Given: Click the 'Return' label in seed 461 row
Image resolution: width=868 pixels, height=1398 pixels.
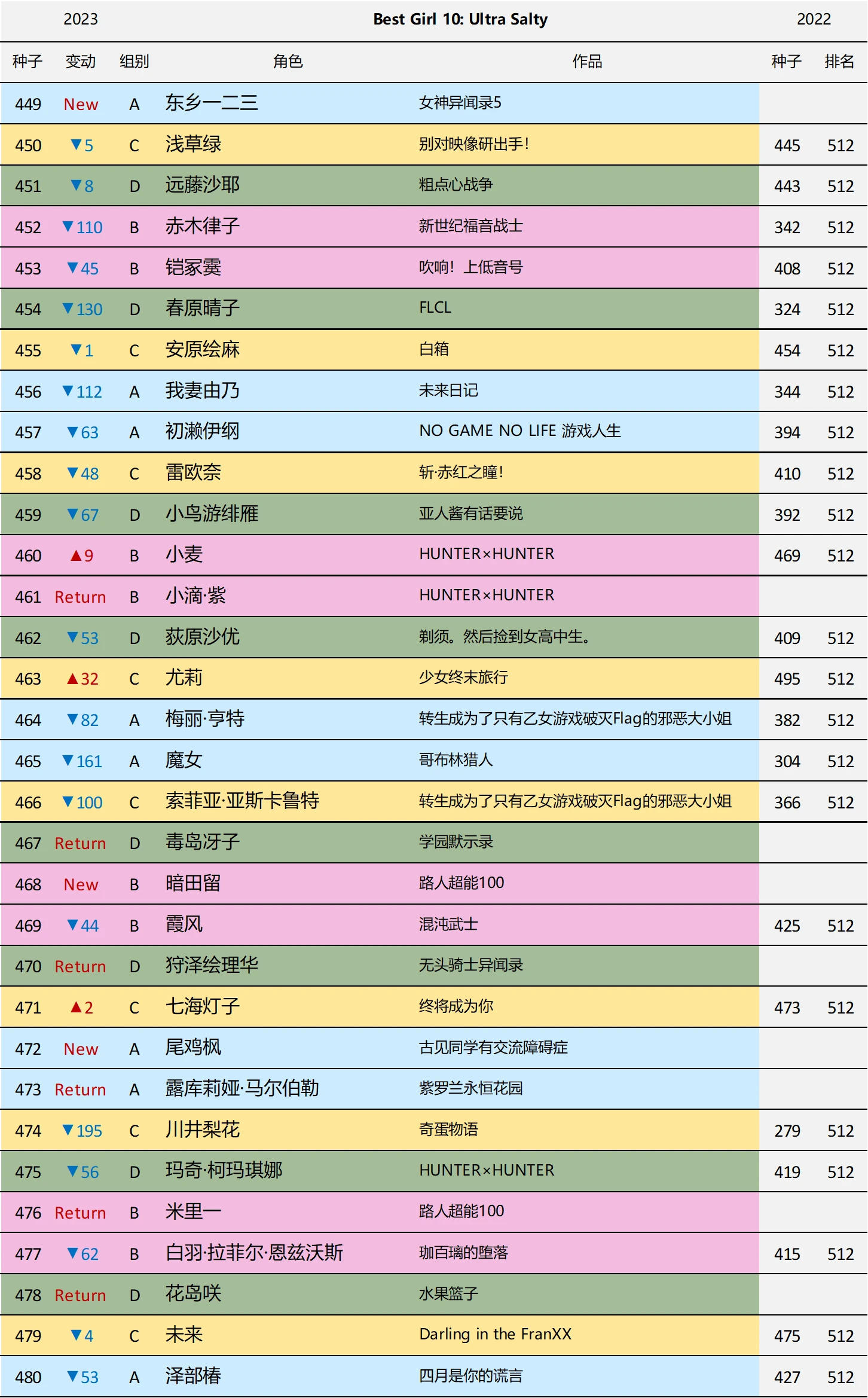Looking at the screenshot, I should [80, 597].
